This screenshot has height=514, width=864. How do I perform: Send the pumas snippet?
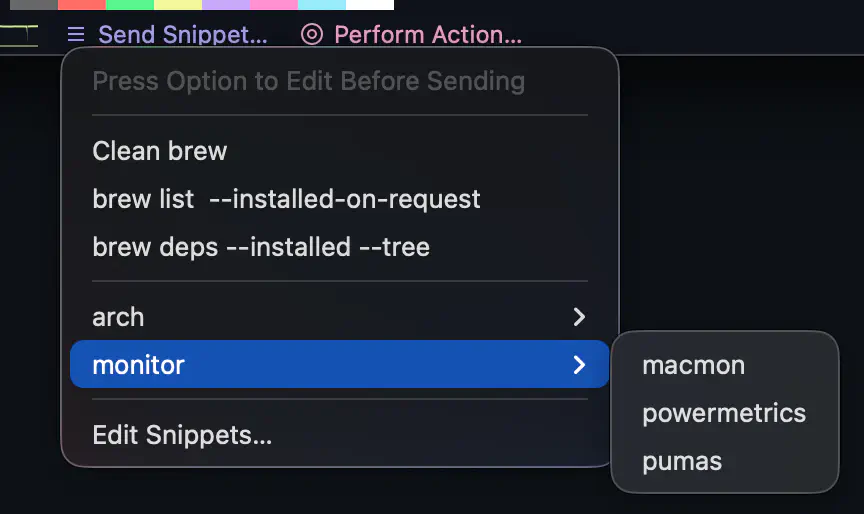(x=681, y=461)
